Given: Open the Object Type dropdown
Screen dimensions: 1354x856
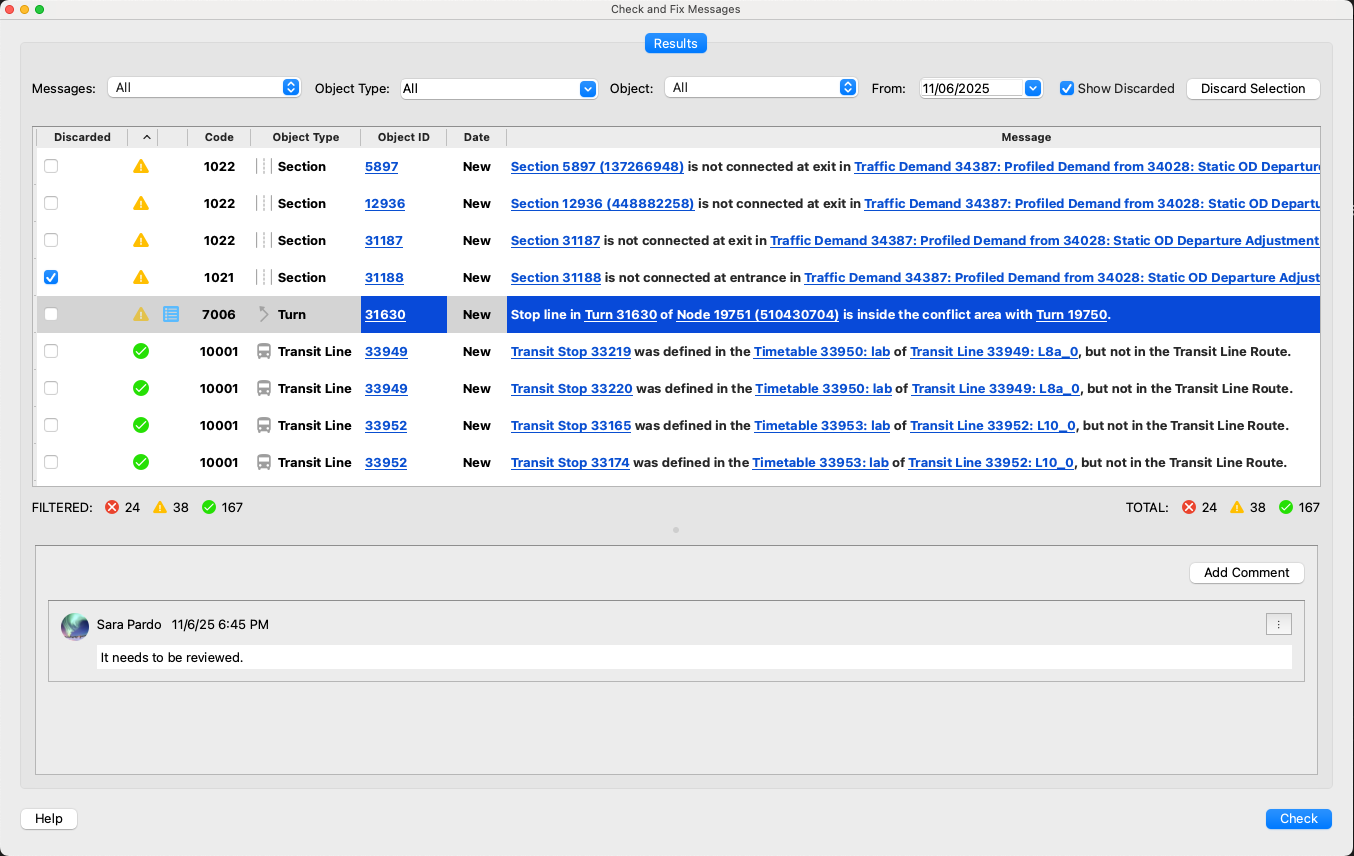Looking at the screenshot, I should pos(499,88).
